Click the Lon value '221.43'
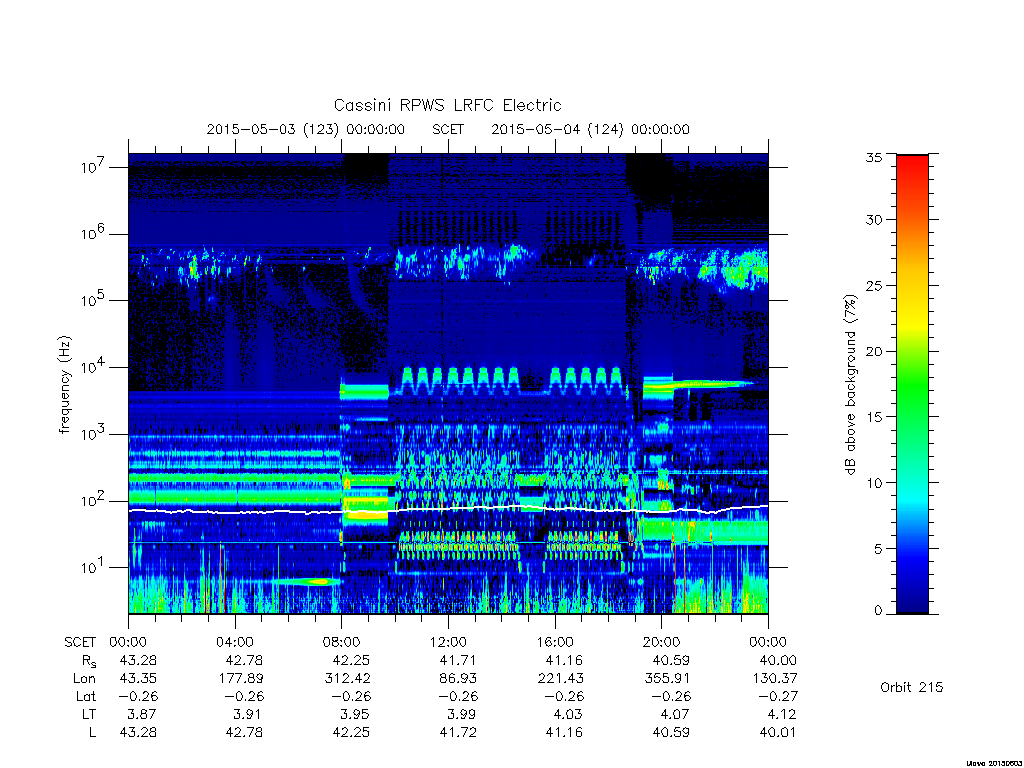Image resolution: width=1024 pixels, height=768 pixels. pyautogui.click(x=560, y=679)
